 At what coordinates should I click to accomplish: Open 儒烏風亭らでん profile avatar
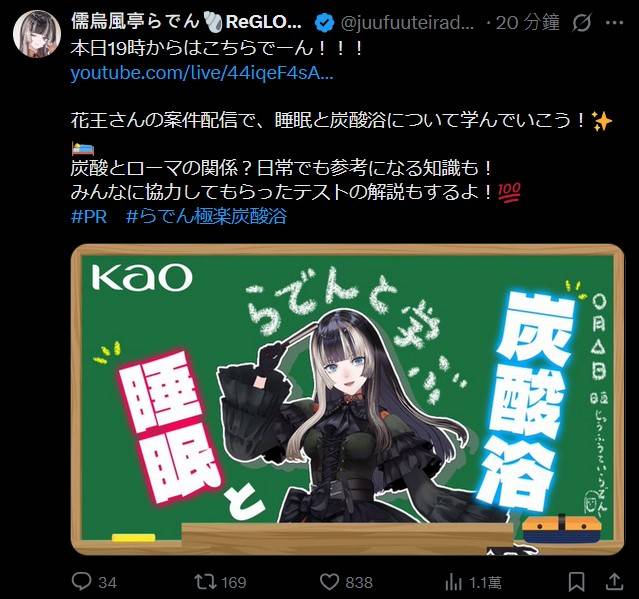click(x=37, y=34)
